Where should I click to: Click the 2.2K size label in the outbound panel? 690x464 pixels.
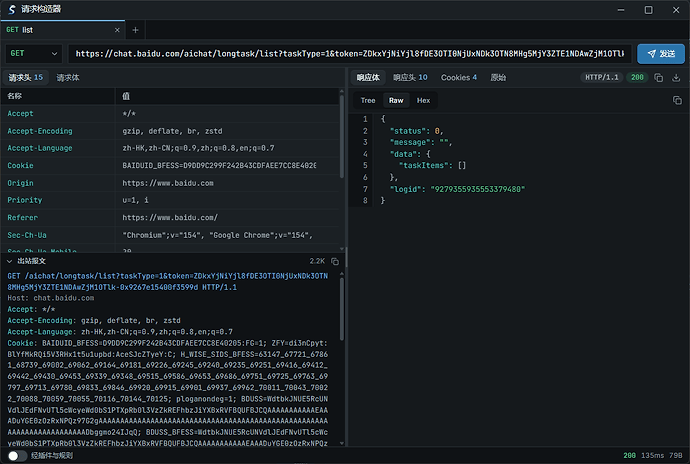[x=317, y=261]
